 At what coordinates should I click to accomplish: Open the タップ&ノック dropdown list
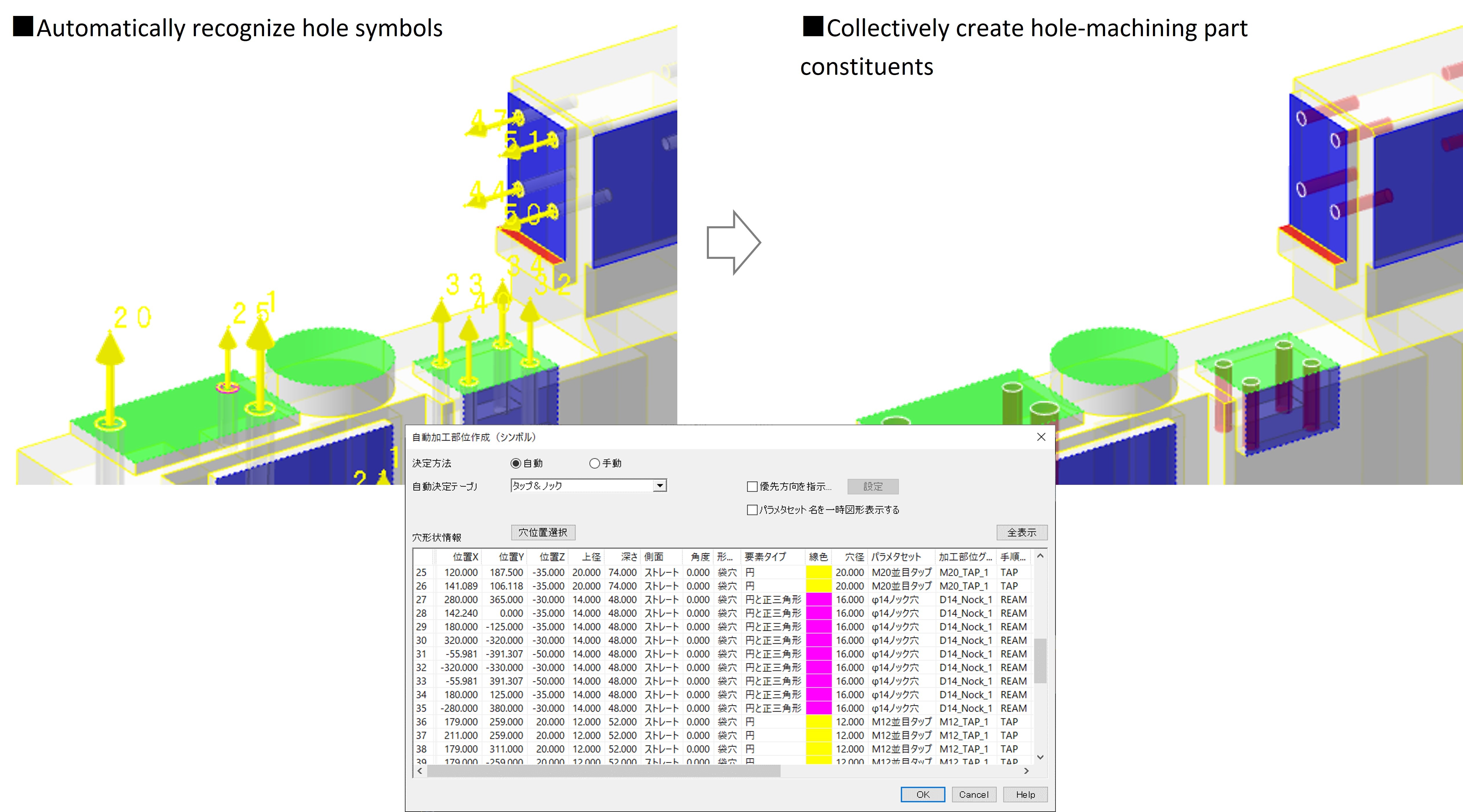(659, 485)
